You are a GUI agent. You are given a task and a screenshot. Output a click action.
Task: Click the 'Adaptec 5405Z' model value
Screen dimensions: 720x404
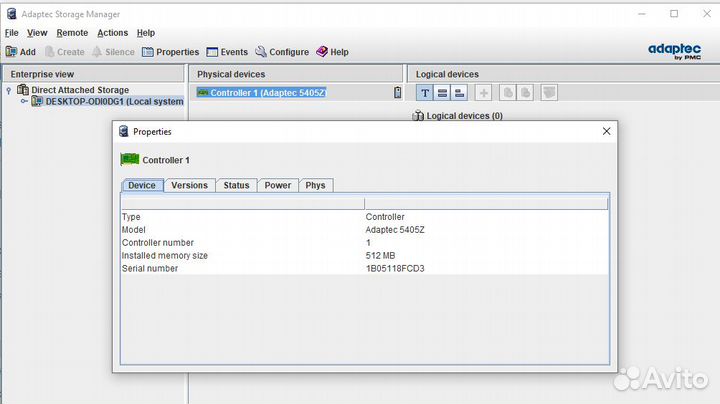(x=395, y=230)
